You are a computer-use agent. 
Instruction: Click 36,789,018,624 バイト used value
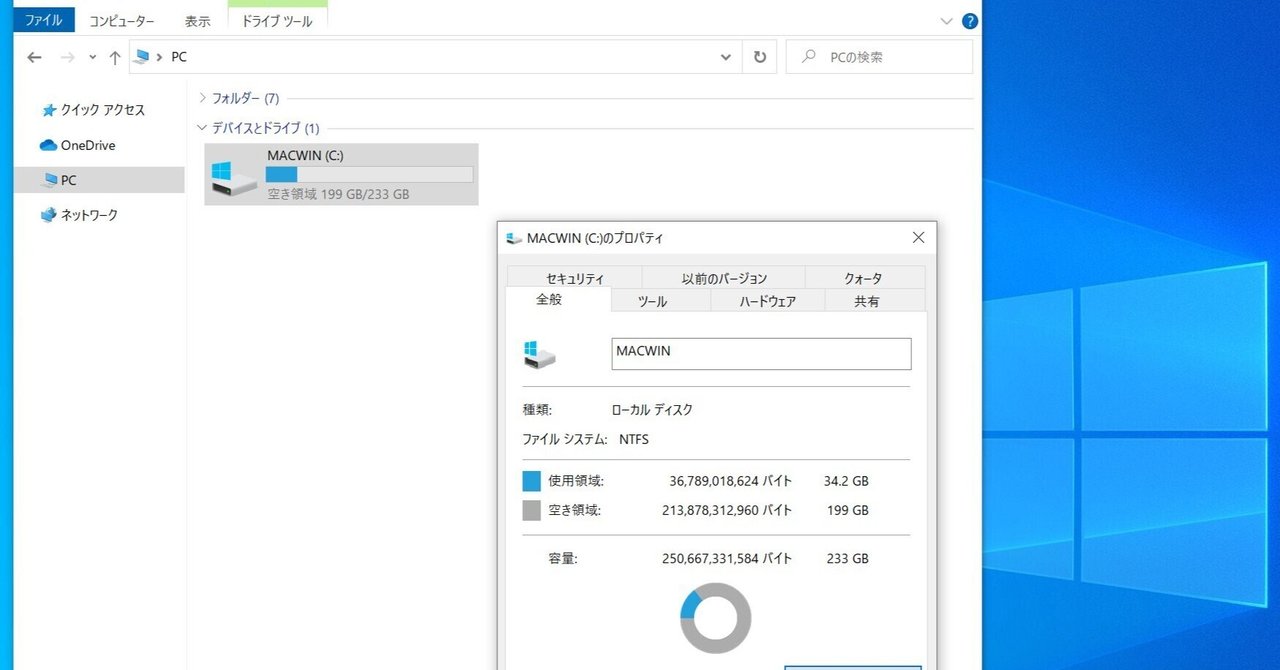[730, 481]
